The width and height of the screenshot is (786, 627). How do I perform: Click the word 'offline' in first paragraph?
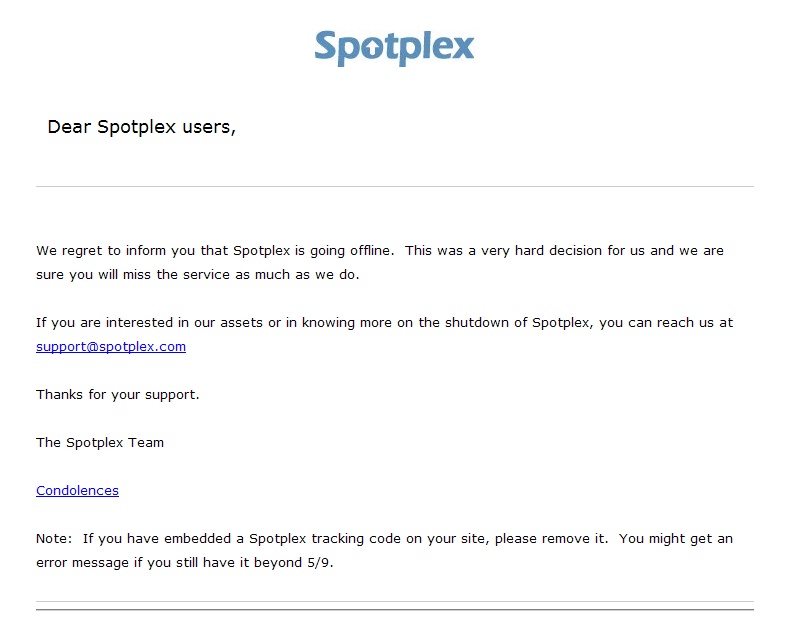tap(370, 251)
